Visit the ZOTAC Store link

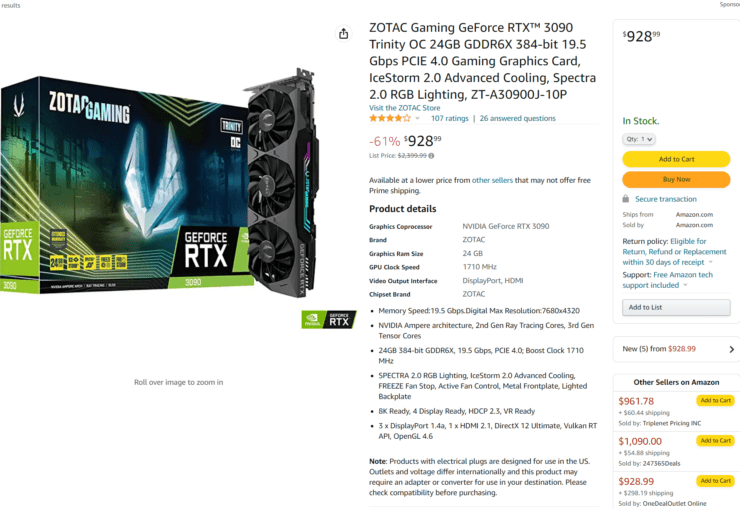coord(404,108)
